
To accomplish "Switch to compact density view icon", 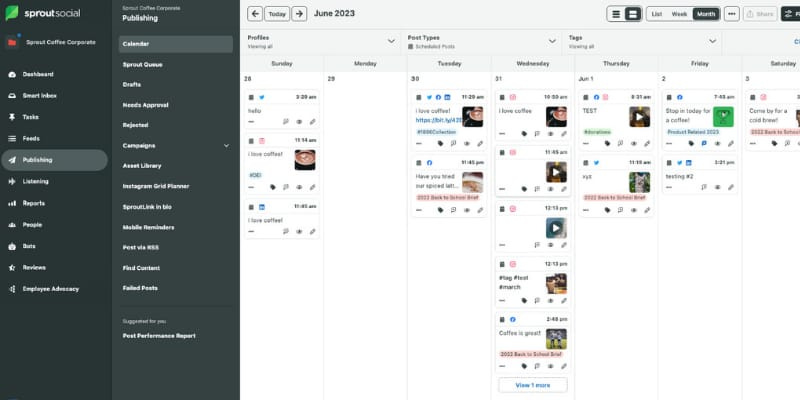I will (616, 14).
